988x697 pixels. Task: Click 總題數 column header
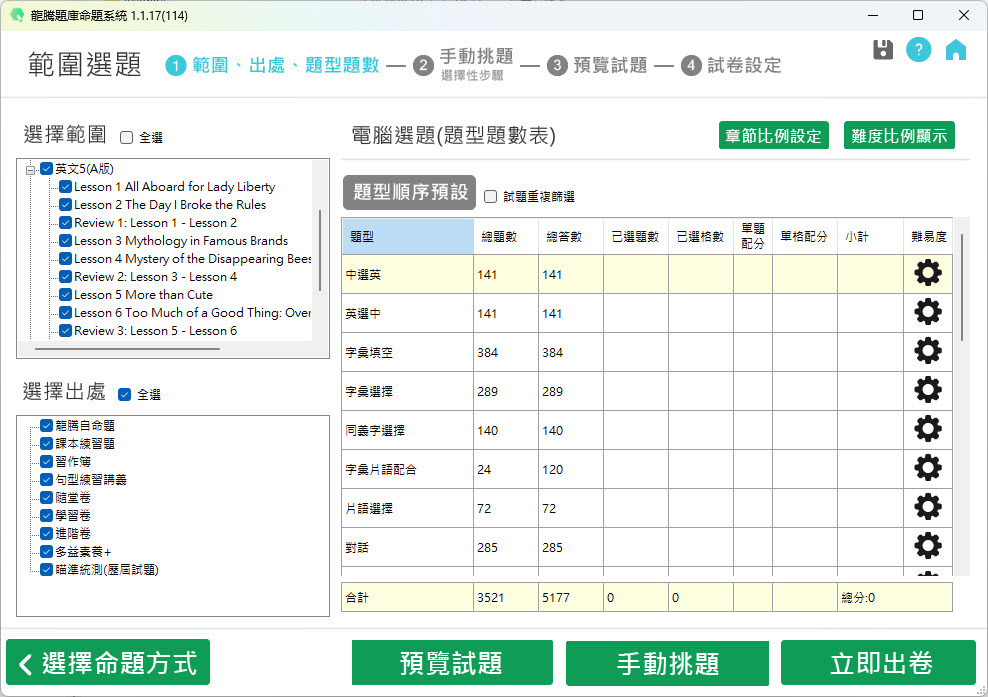[506, 236]
